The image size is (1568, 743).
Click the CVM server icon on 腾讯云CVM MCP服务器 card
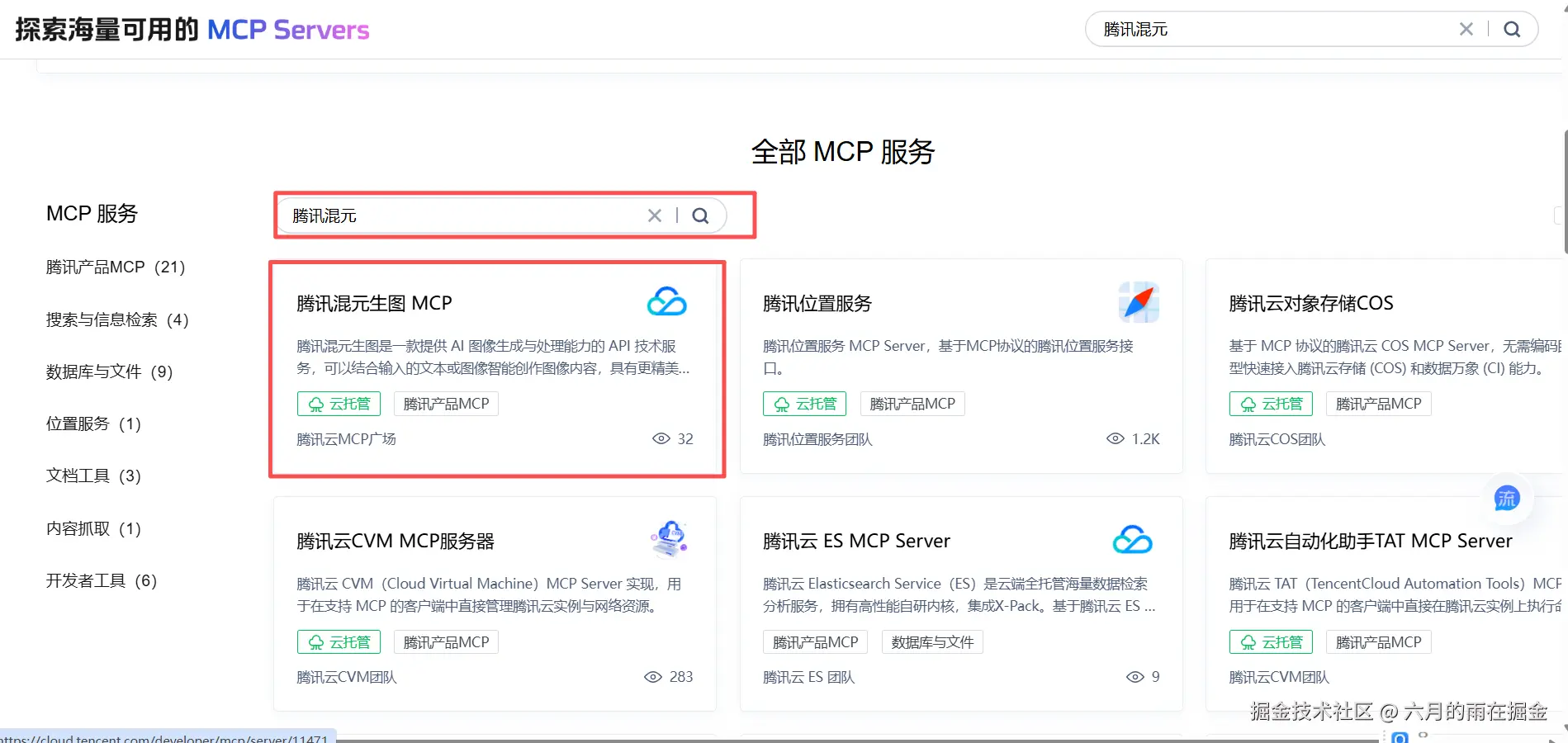tap(669, 540)
